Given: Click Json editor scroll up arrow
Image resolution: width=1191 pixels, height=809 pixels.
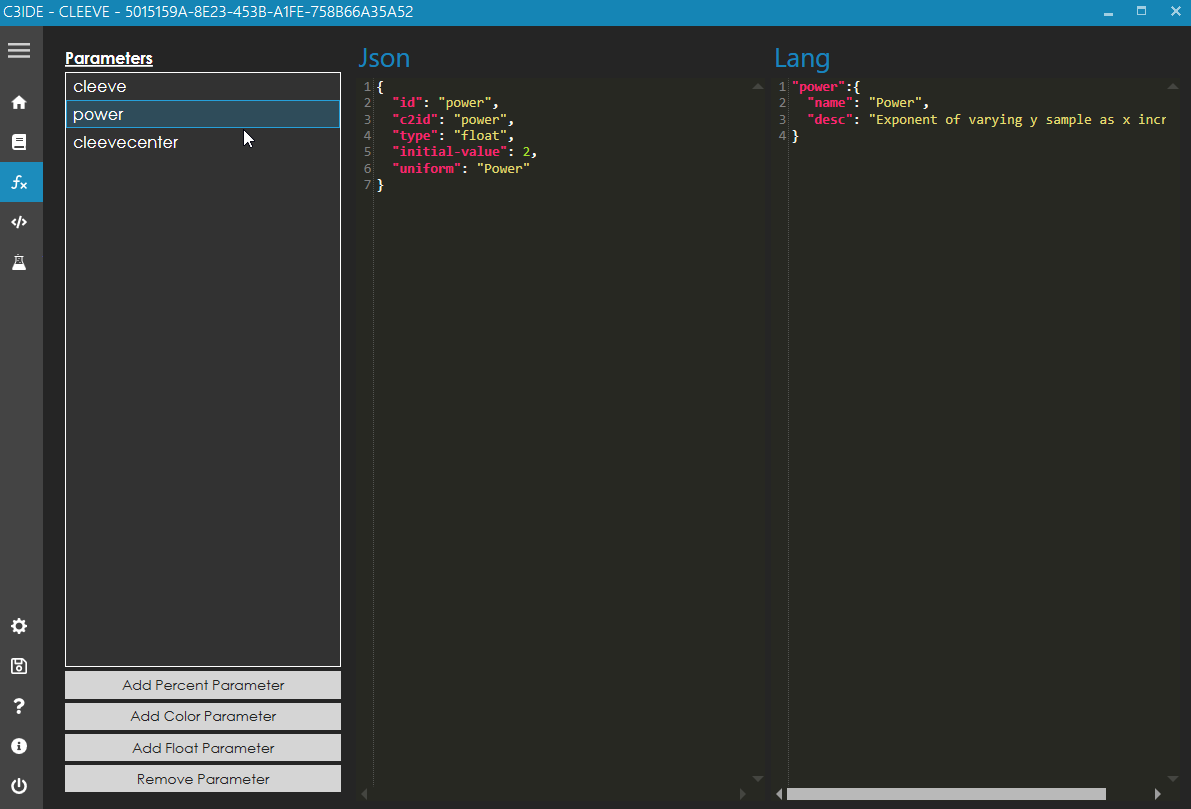Looking at the screenshot, I should point(757,87).
